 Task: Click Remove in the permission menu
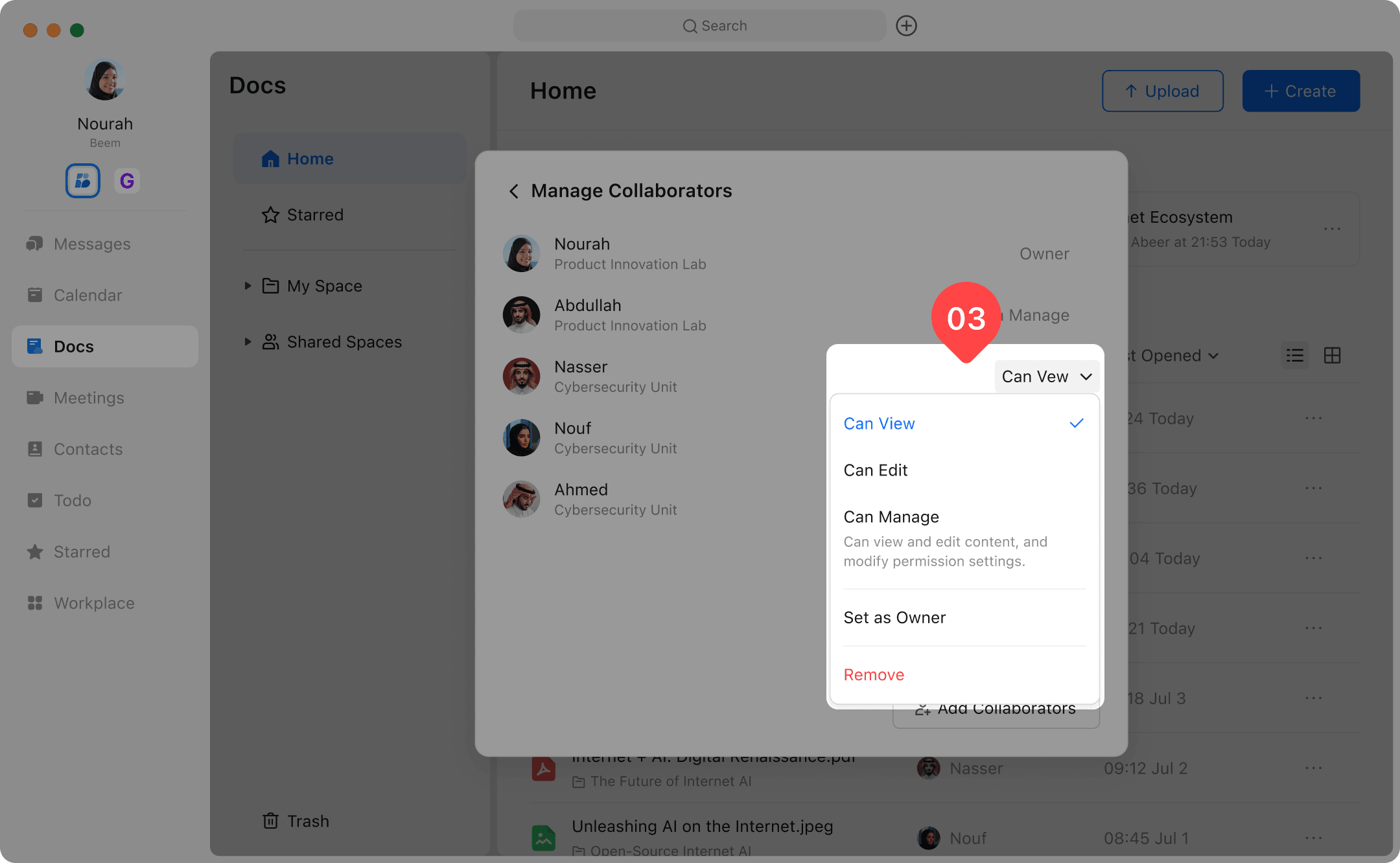(x=874, y=674)
